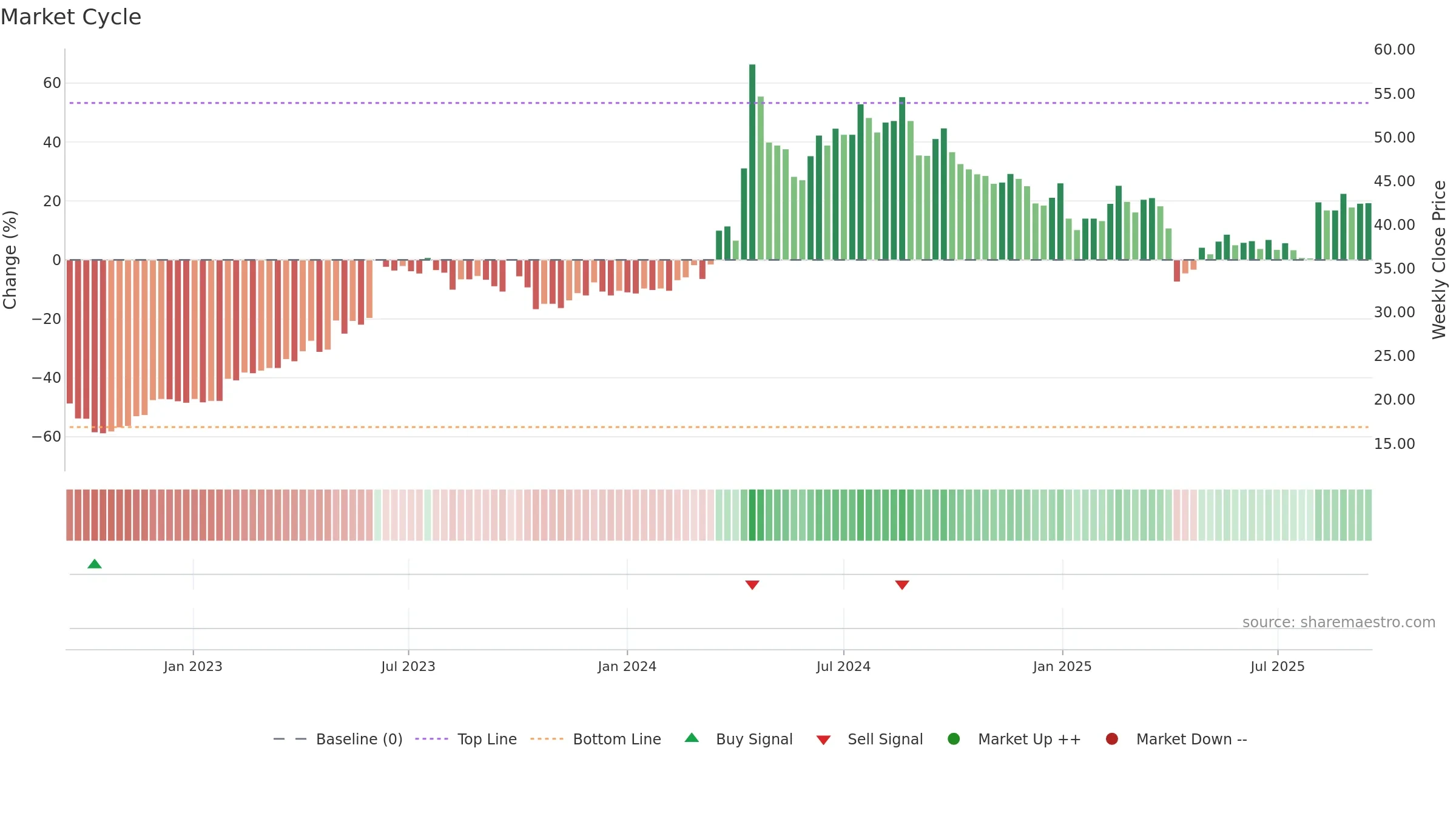The width and height of the screenshot is (1456, 819).
Task: Click the gray dashed Baseline swatch
Action: pos(290,739)
